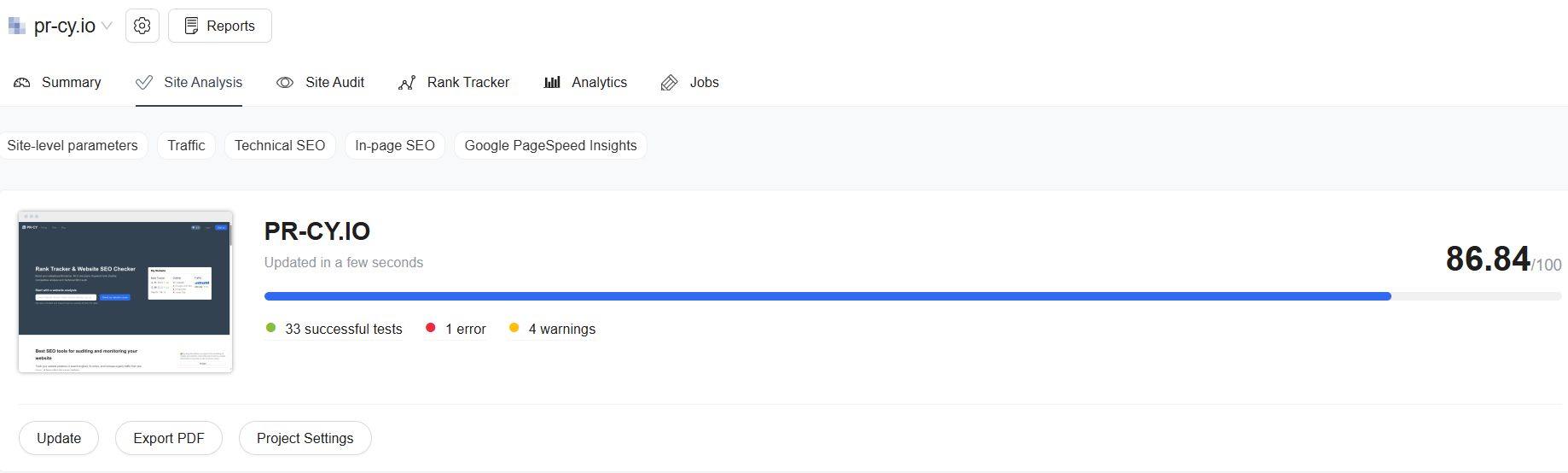1568x473 pixels.
Task: Click the Site Analysis checkmark icon
Action: click(x=144, y=83)
